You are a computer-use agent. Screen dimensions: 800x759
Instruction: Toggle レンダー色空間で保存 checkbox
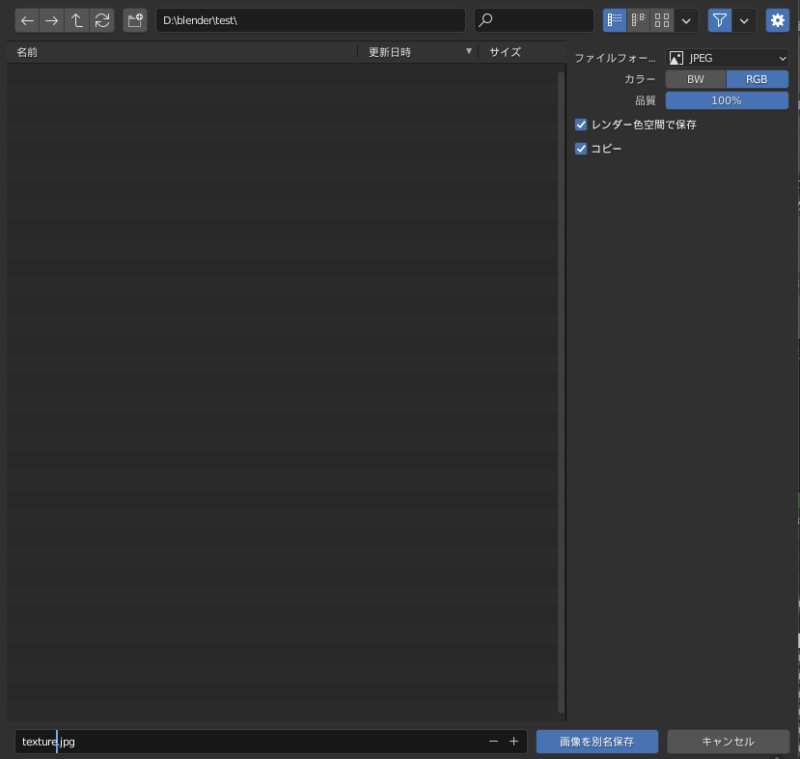(581, 124)
